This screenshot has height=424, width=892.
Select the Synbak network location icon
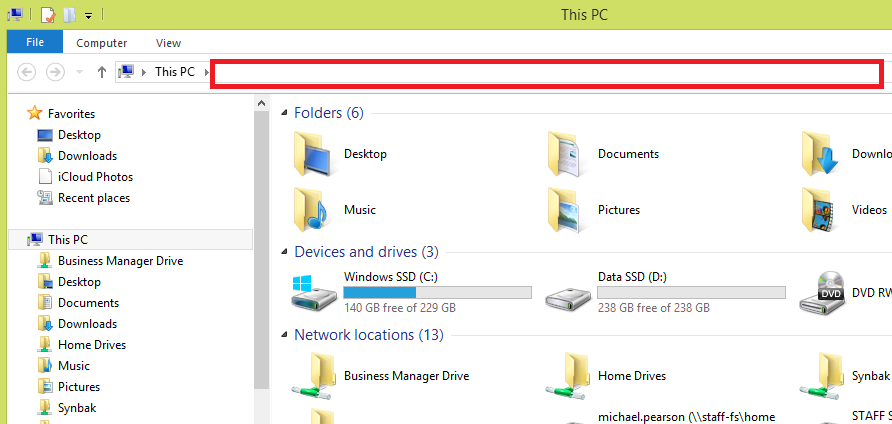point(820,374)
